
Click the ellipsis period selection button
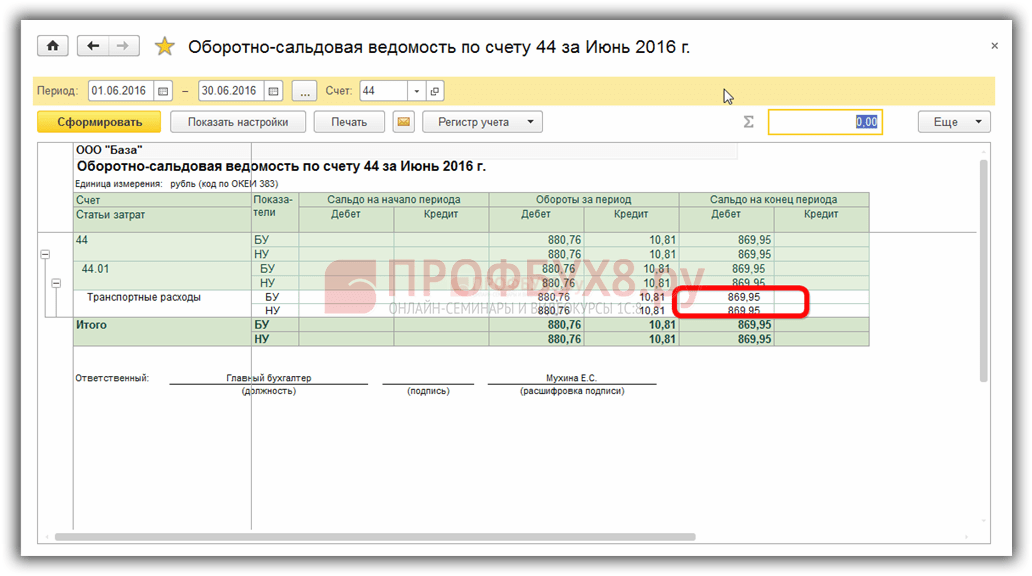(x=305, y=91)
